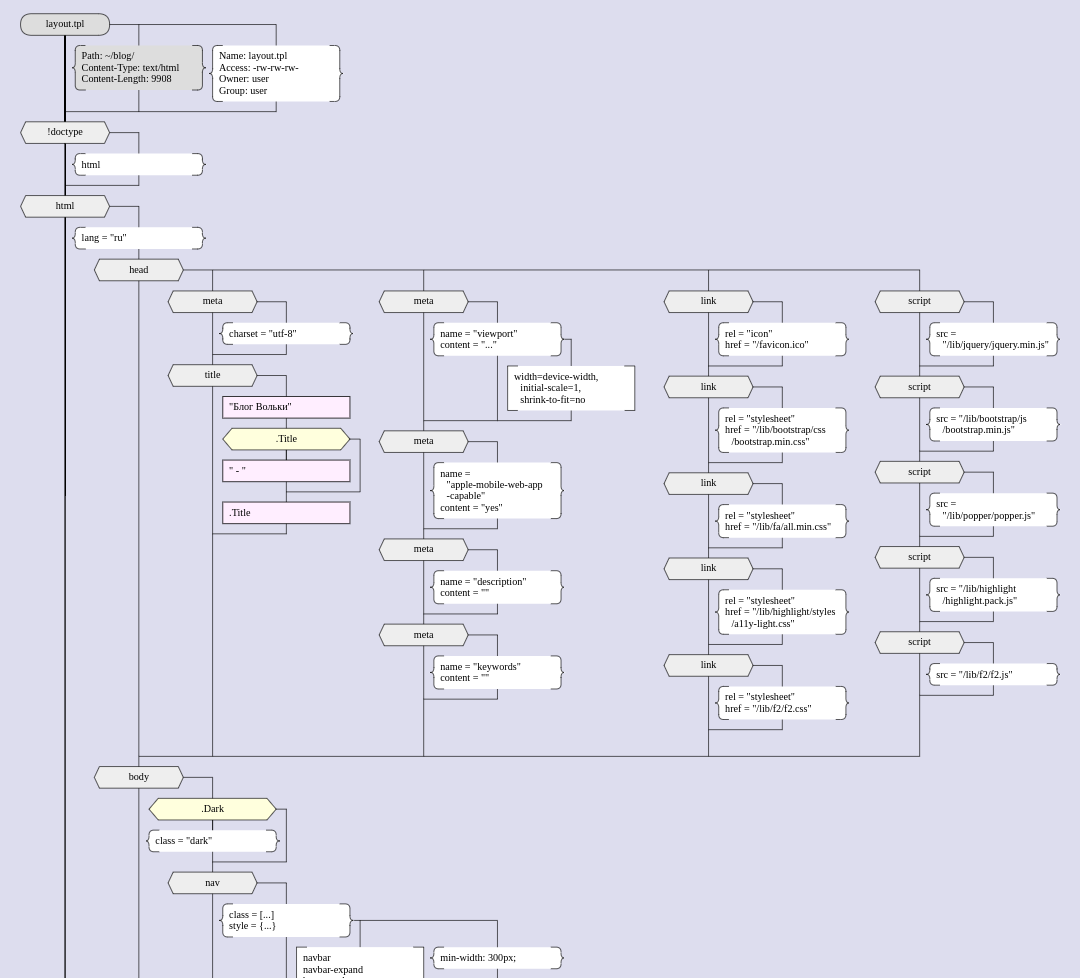Select the keywords meta attribute box

pos(497,672)
